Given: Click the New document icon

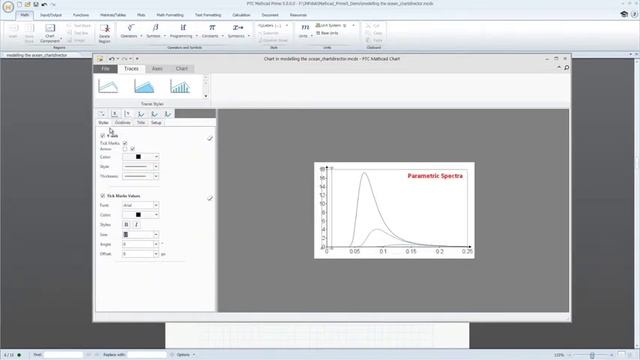Looking at the screenshot, I should tap(19, 4).
